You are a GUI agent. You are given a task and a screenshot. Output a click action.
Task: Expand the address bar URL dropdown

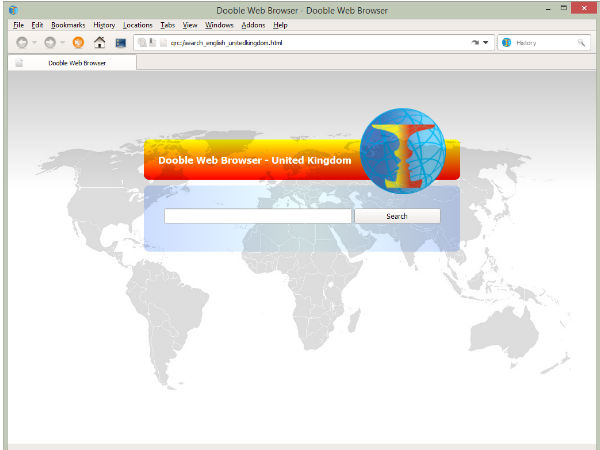[486, 43]
